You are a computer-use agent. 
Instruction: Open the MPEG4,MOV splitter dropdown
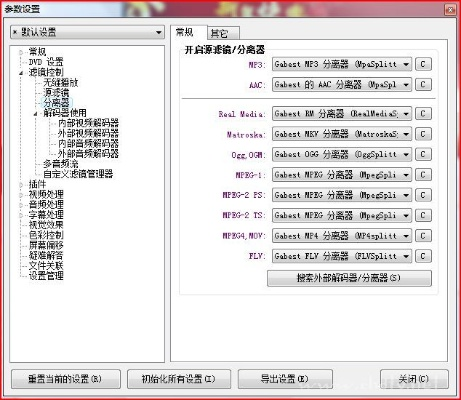click(x=342, y=236)
